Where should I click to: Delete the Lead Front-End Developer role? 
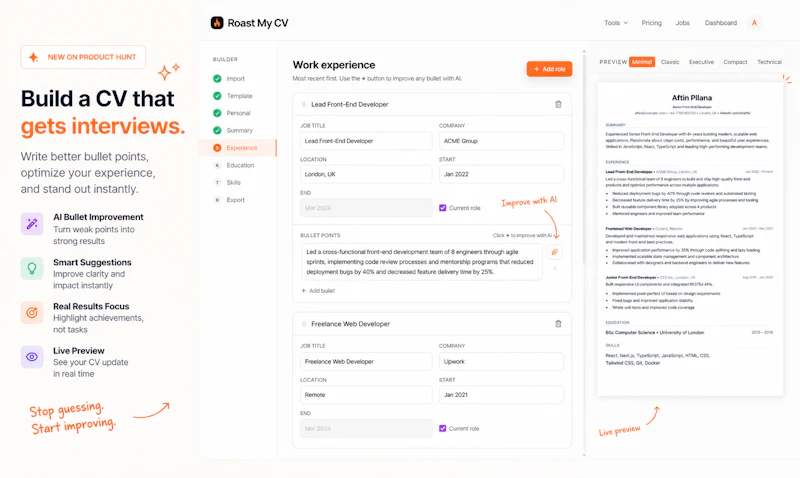(558, 104)
